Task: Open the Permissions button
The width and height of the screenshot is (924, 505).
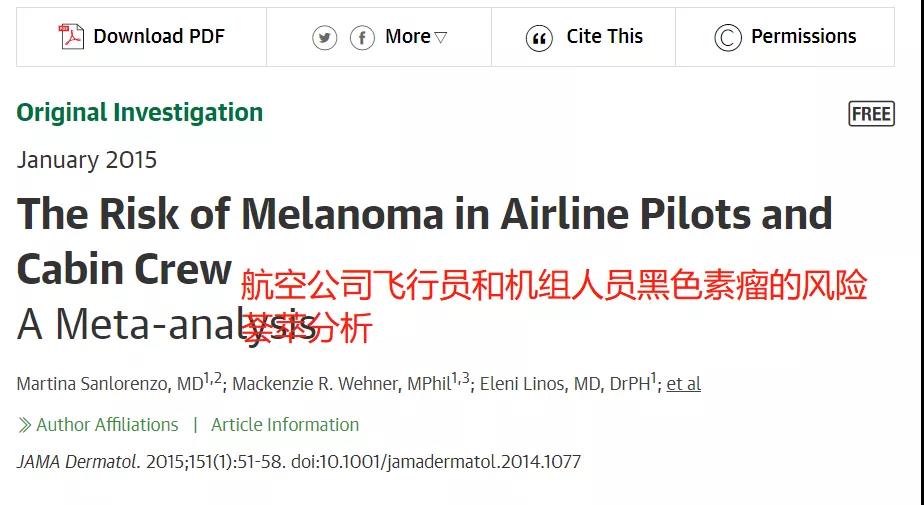Action: point(785,37)
